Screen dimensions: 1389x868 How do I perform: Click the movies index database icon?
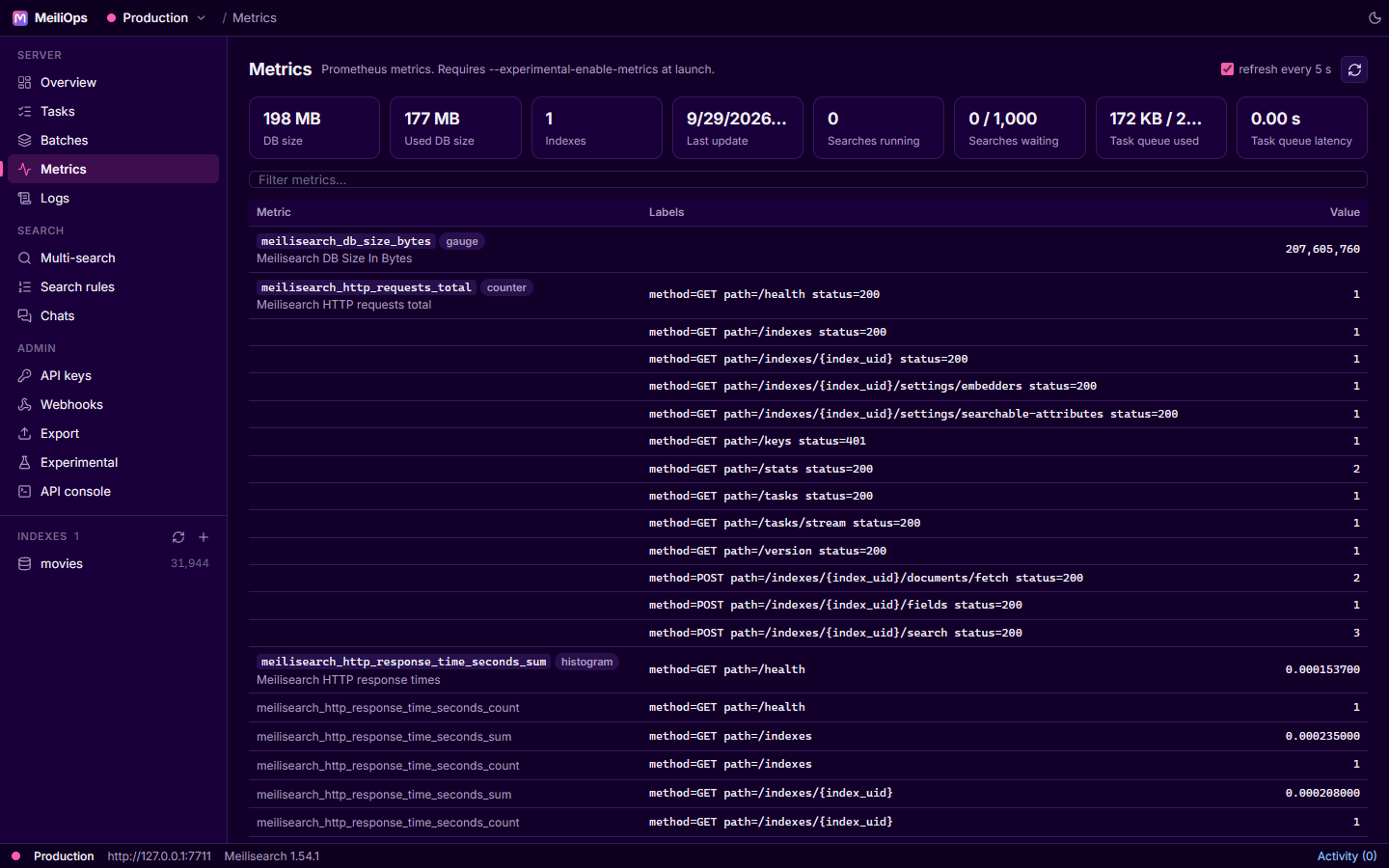(x=25, y=564)
